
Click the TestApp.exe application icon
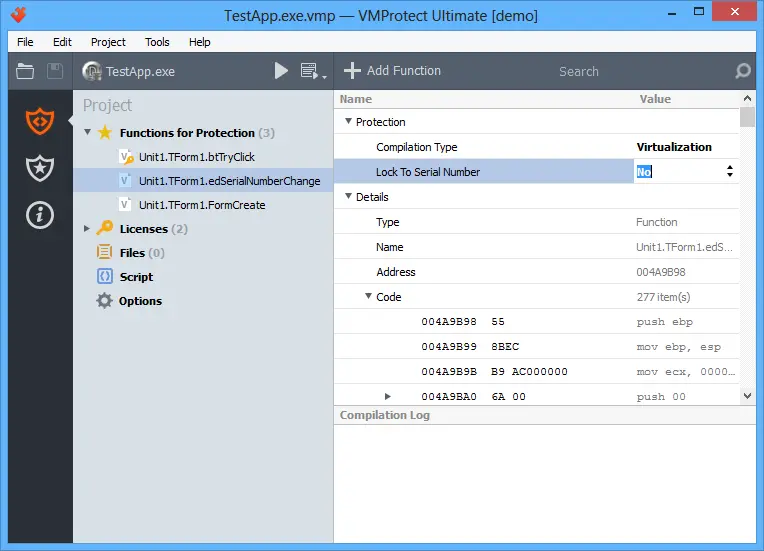[x=92, y=71]
